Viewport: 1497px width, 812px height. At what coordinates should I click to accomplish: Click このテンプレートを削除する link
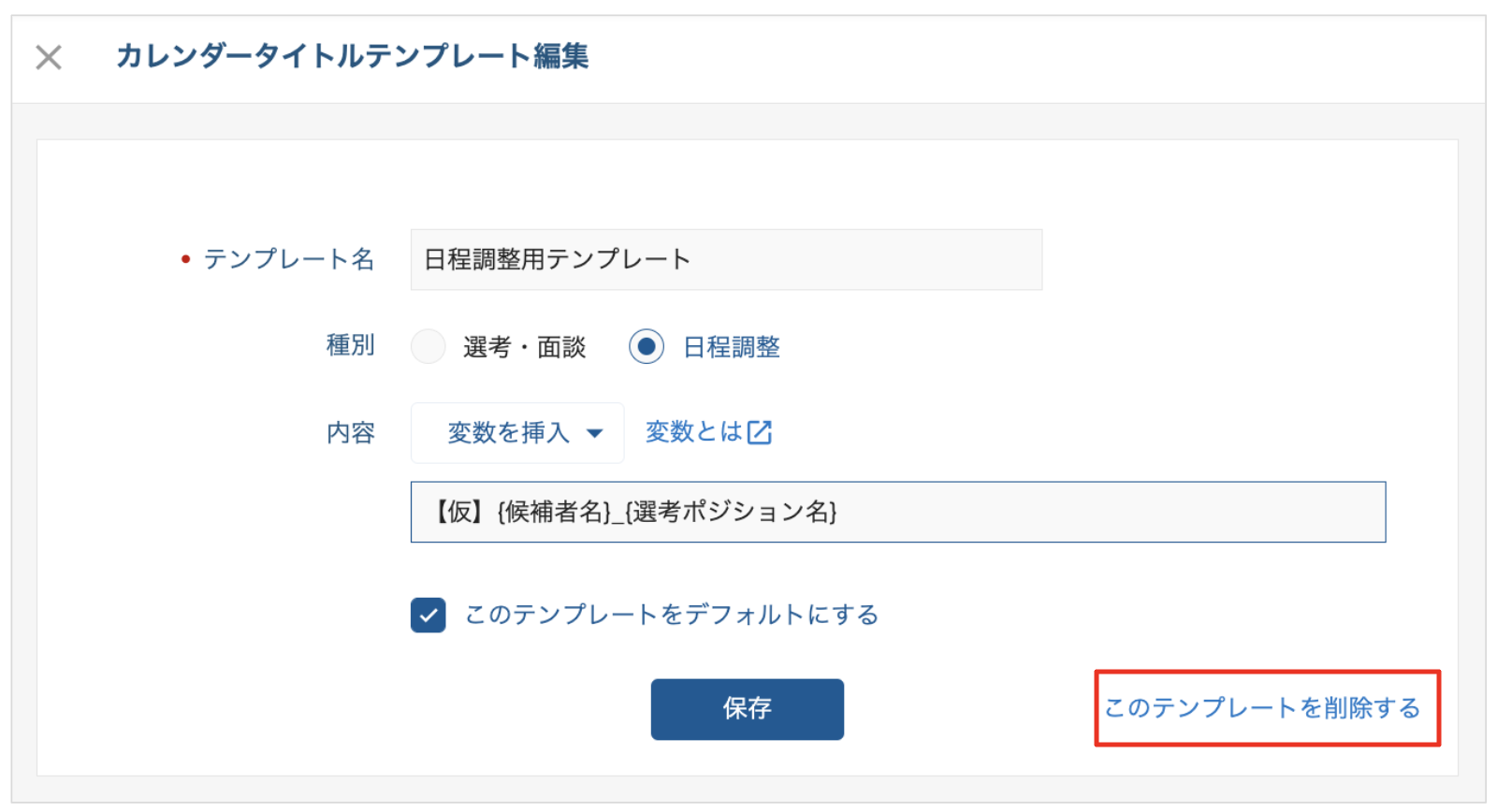click(1262, 708)
